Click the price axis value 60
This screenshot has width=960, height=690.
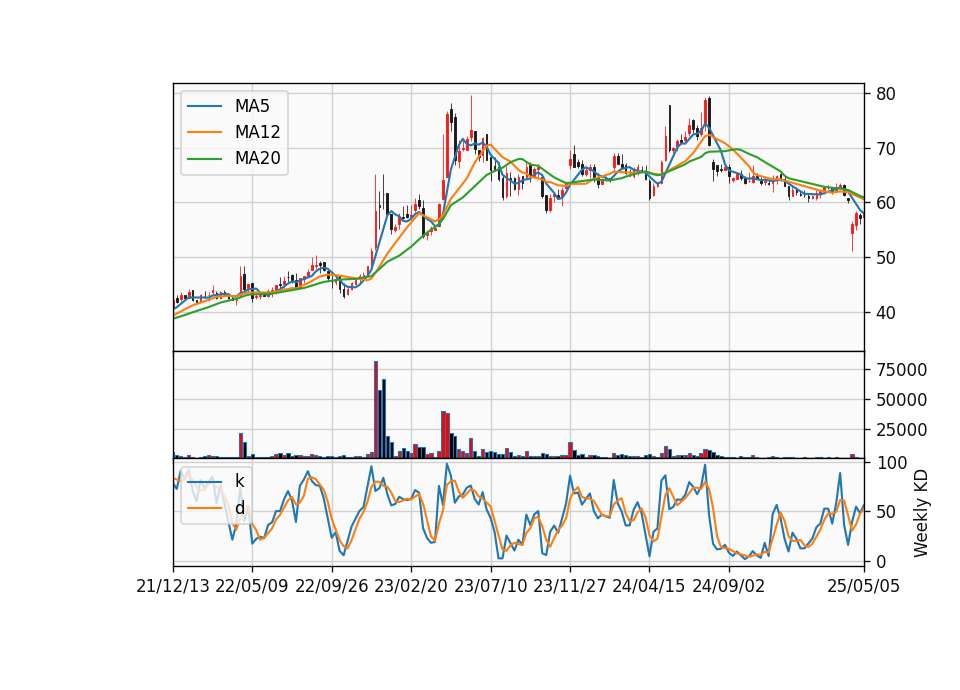pos(885,203)
